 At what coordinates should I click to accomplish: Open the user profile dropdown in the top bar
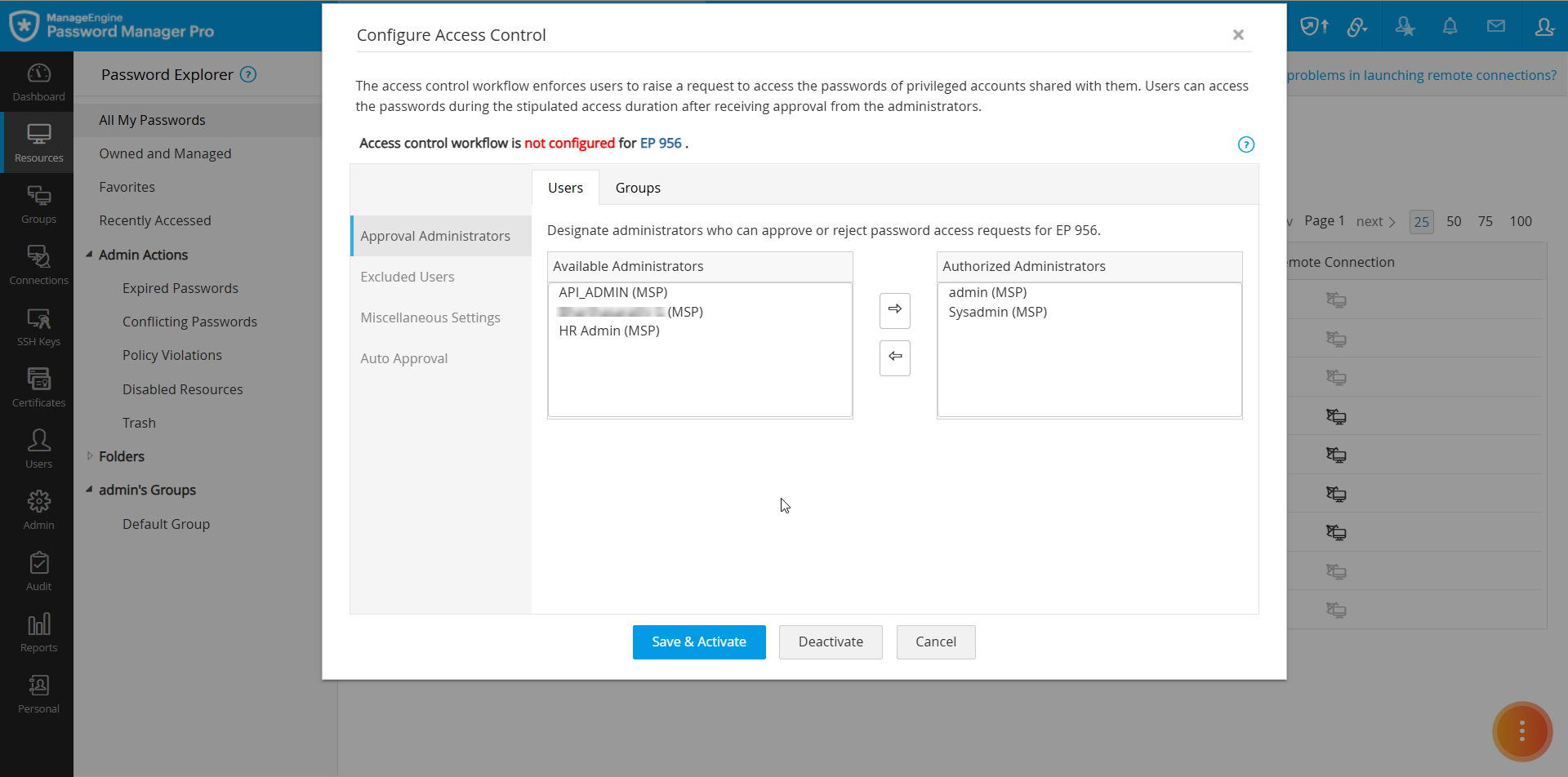click(x=1545, y=26)
